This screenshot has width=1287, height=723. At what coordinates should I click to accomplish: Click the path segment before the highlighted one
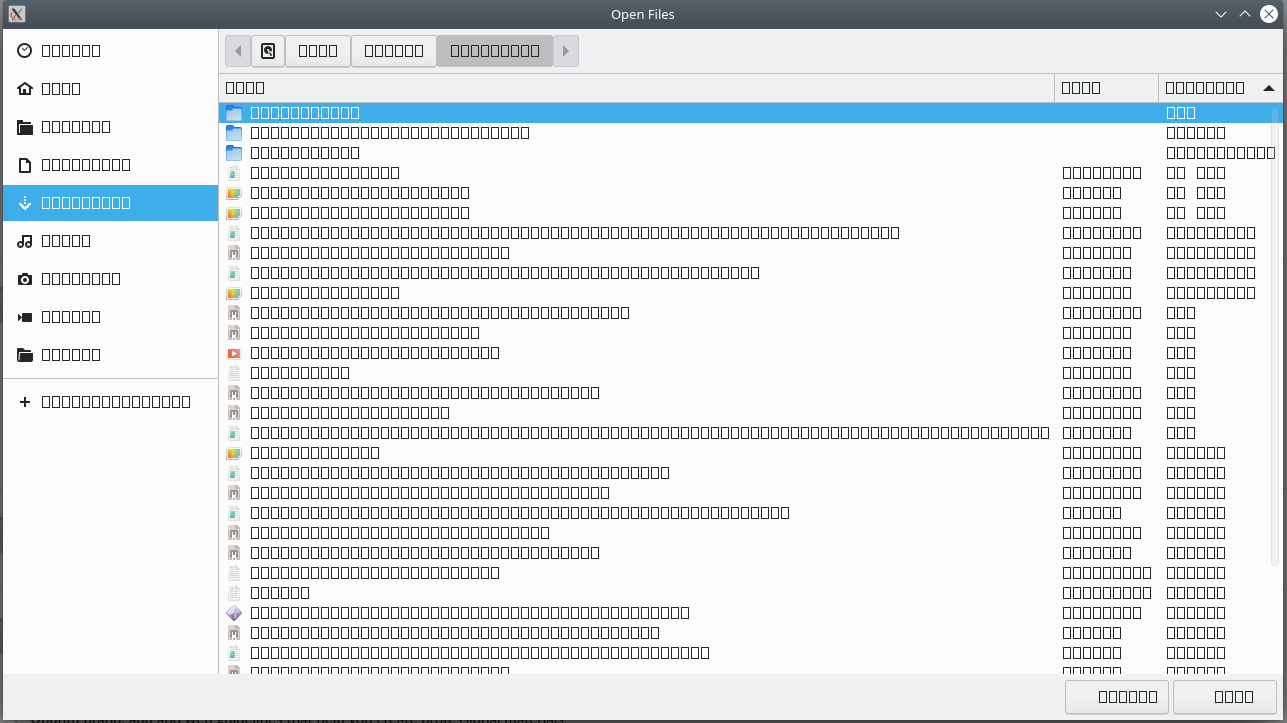tap(394, 51)
